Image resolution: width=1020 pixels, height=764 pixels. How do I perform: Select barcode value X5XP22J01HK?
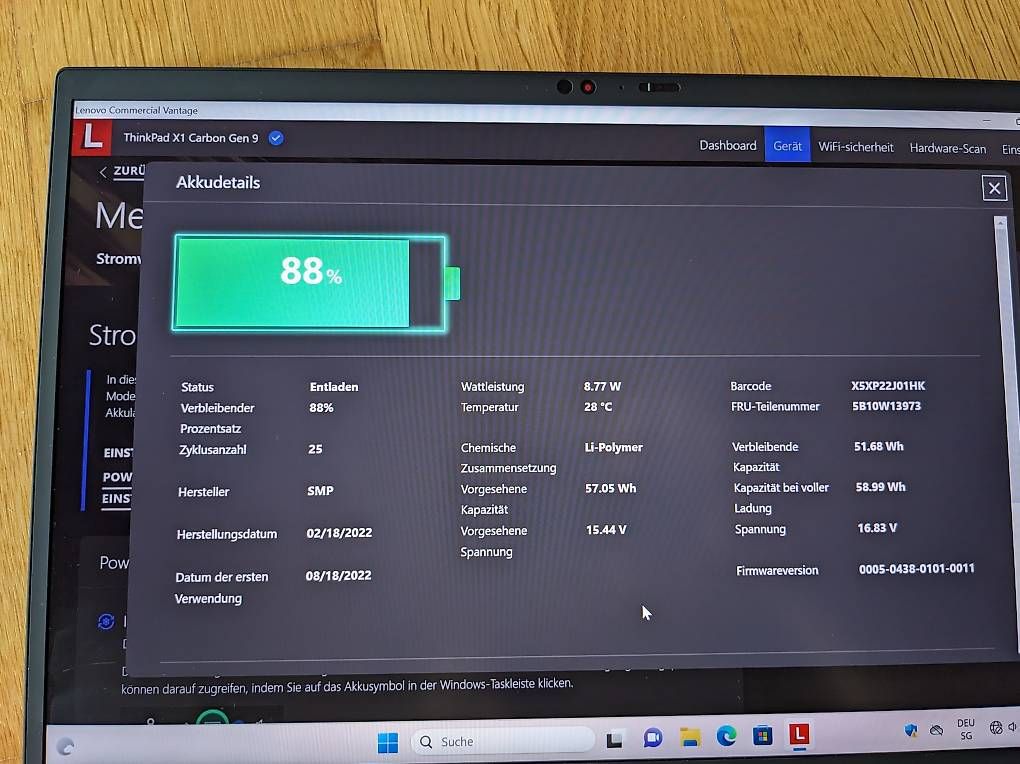888,385
